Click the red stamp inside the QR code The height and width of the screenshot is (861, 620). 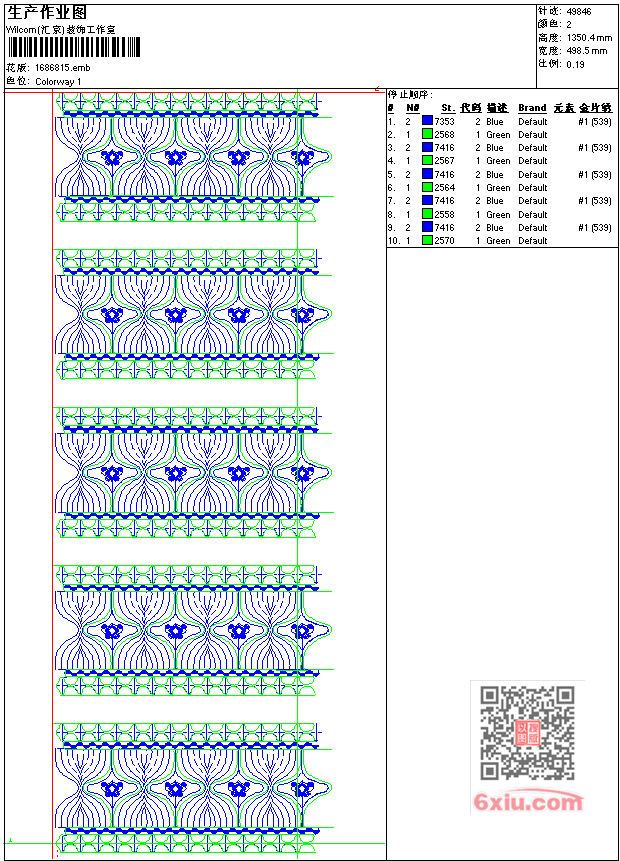pos(527,733)
